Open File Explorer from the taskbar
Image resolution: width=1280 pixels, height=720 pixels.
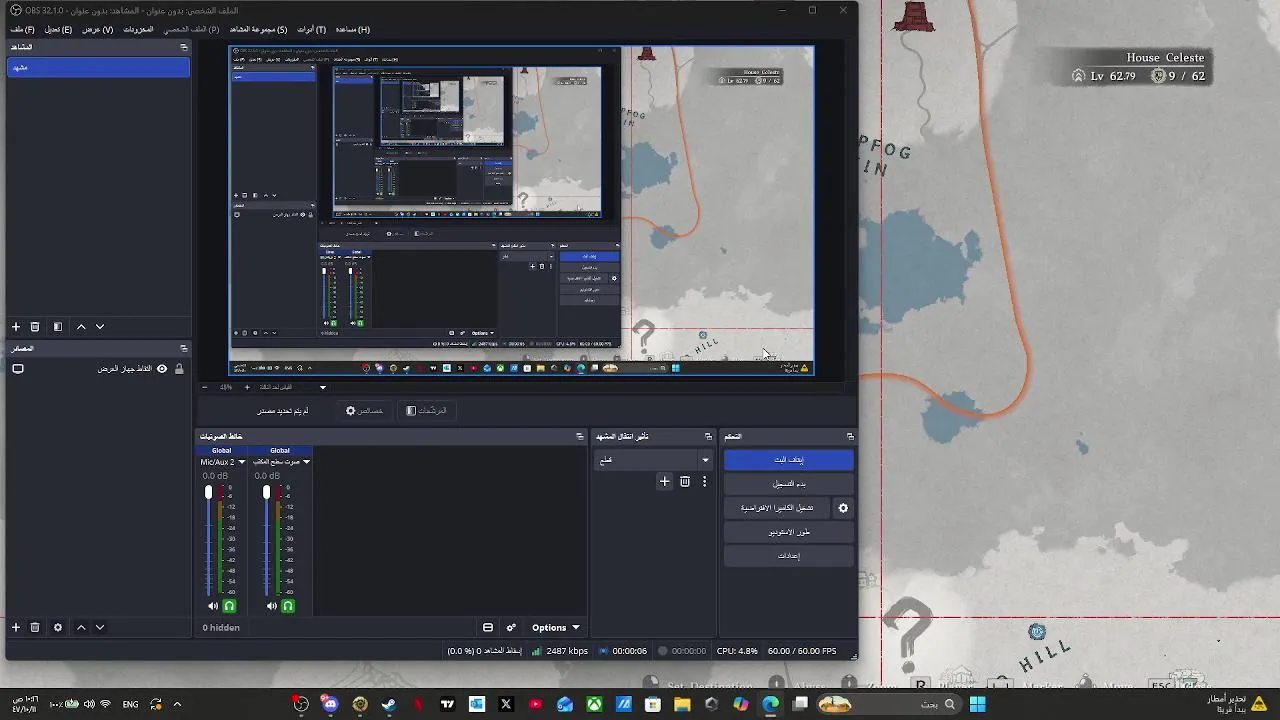(682, 704)
